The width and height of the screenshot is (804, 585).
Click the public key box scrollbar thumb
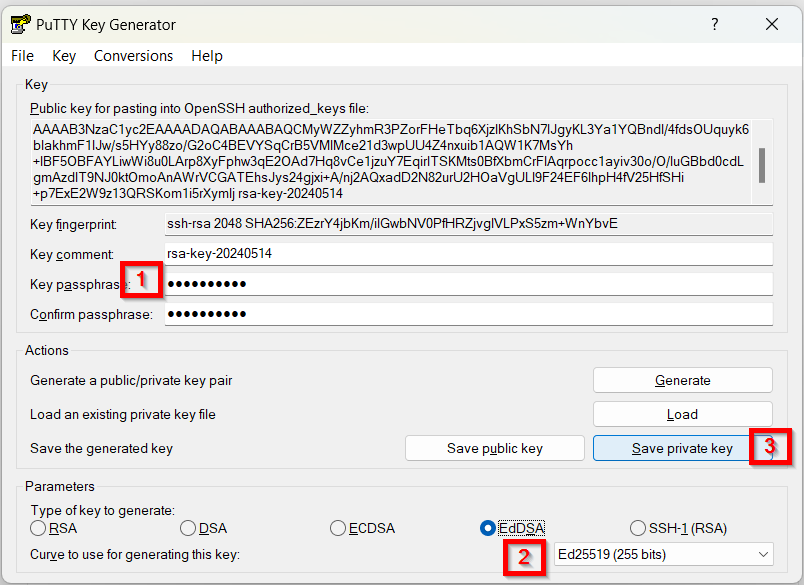762,165
